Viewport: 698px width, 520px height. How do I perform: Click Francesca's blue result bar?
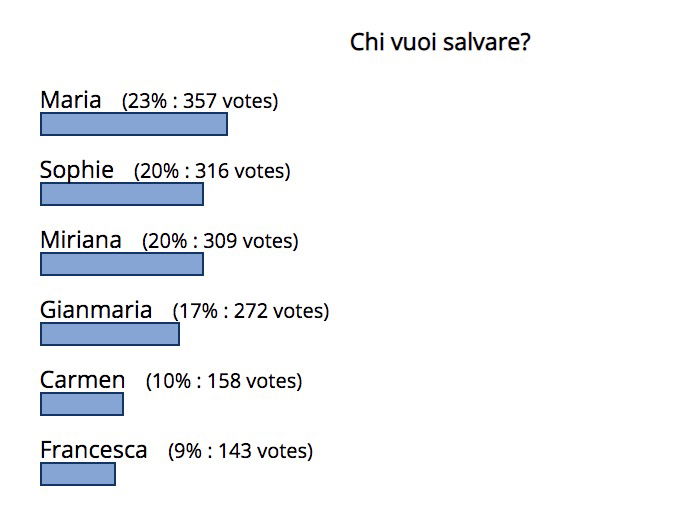coord(78,474)
